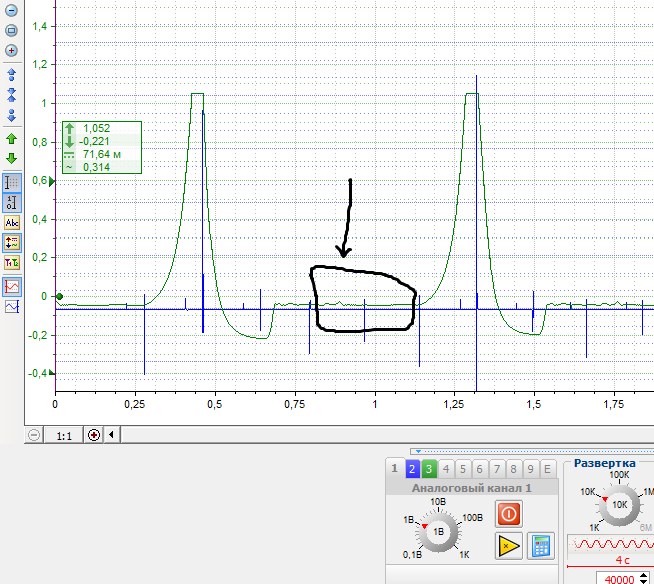Click the vertical zoom out minus icon
Viewport: 654px width, 584px height.
[11, 10]
